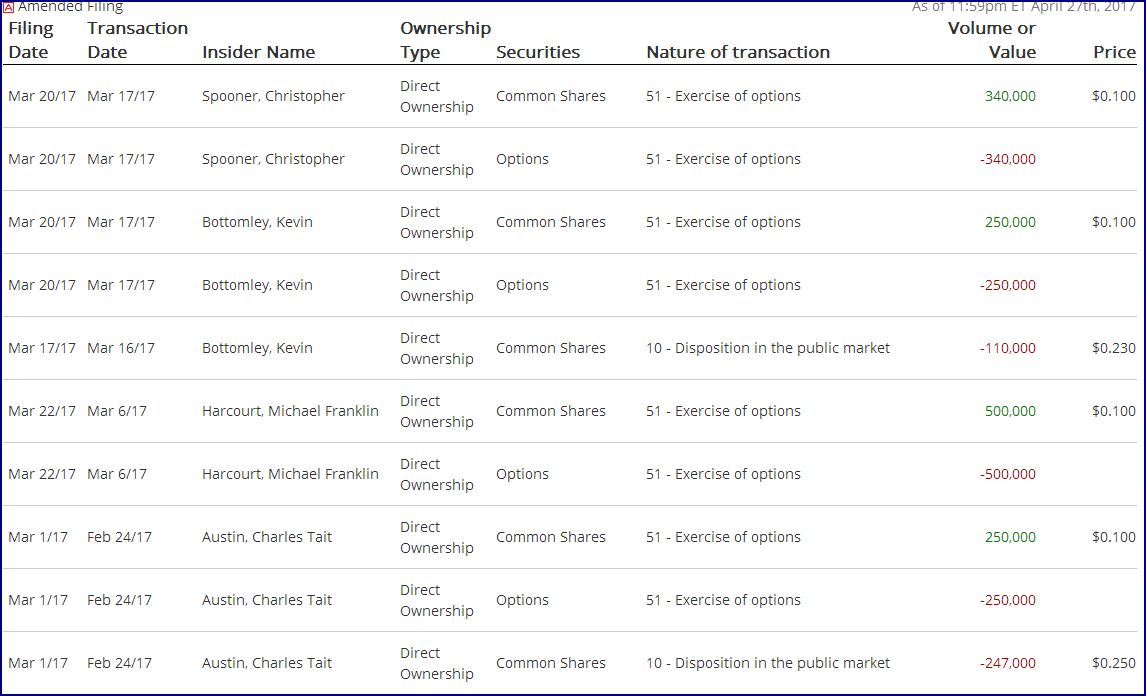Click the Mar 16/17 transaction date

click(x=121, y=349)
